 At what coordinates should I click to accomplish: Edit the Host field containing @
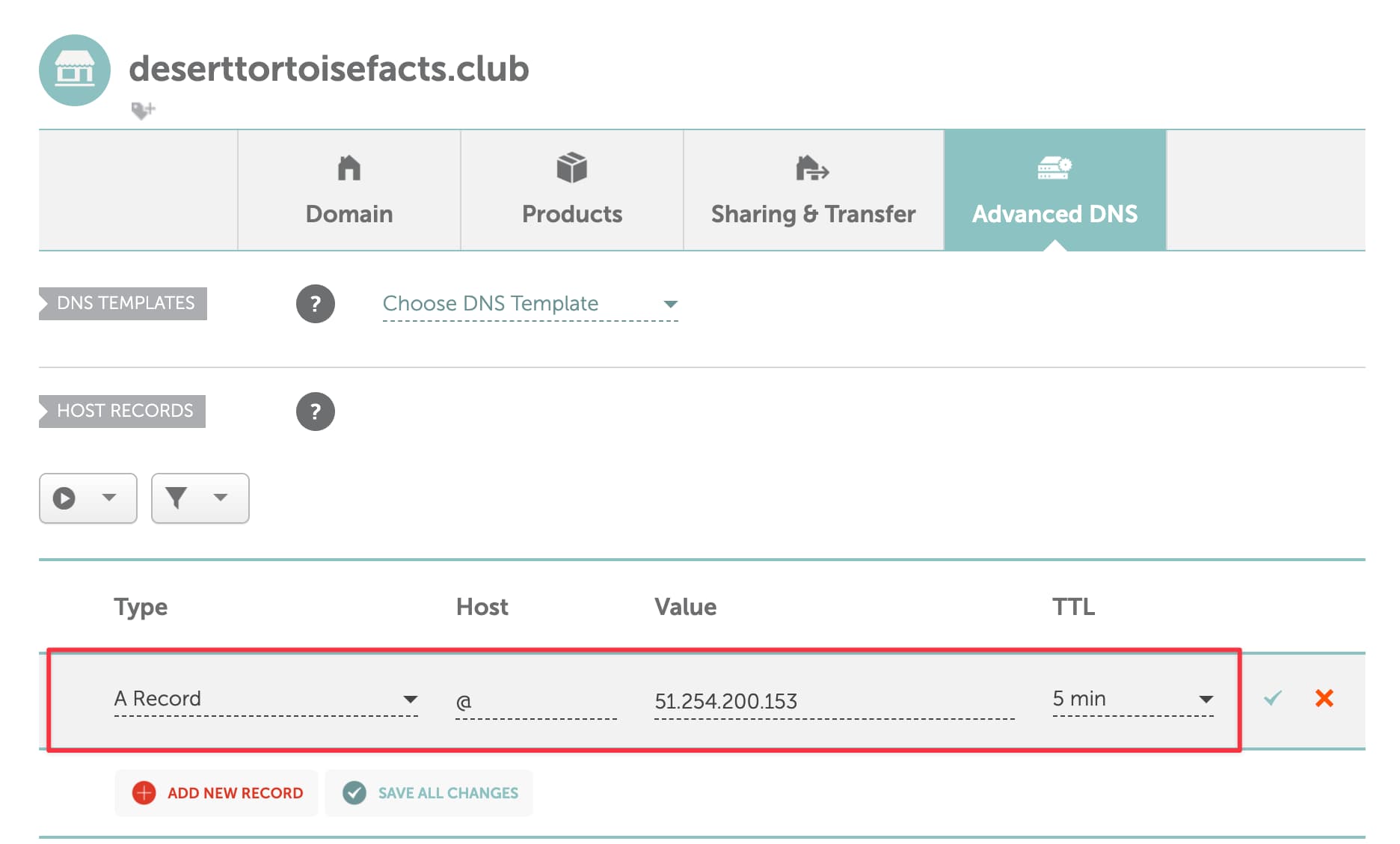click(535, 701)
